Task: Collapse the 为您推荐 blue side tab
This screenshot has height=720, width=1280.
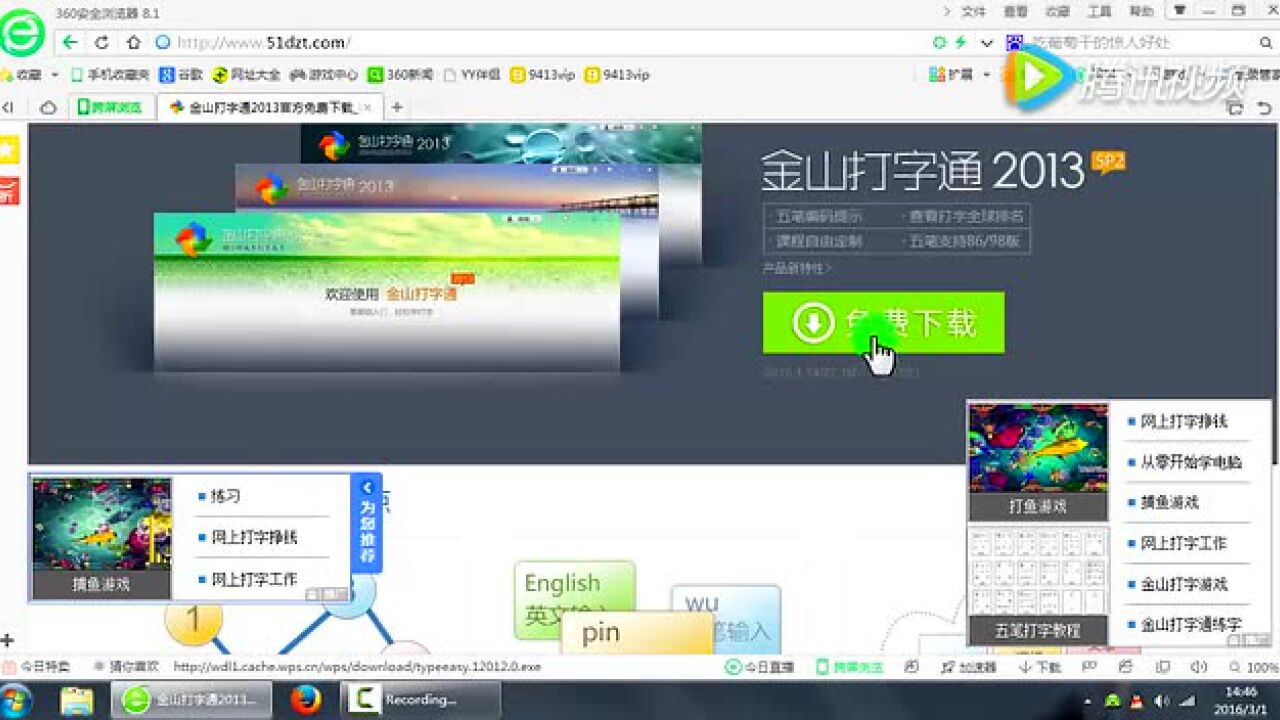Action: [366, 522]
